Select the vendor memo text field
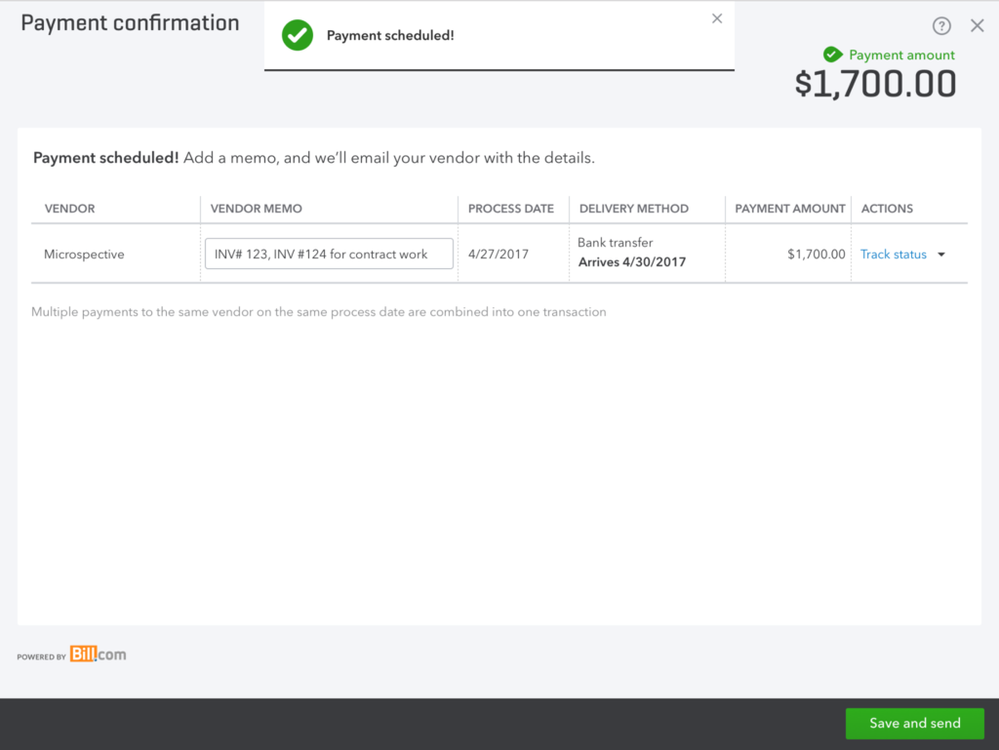The height and width of the screenshot is (750, 999). pyautogui.click(x=328, y=253)
